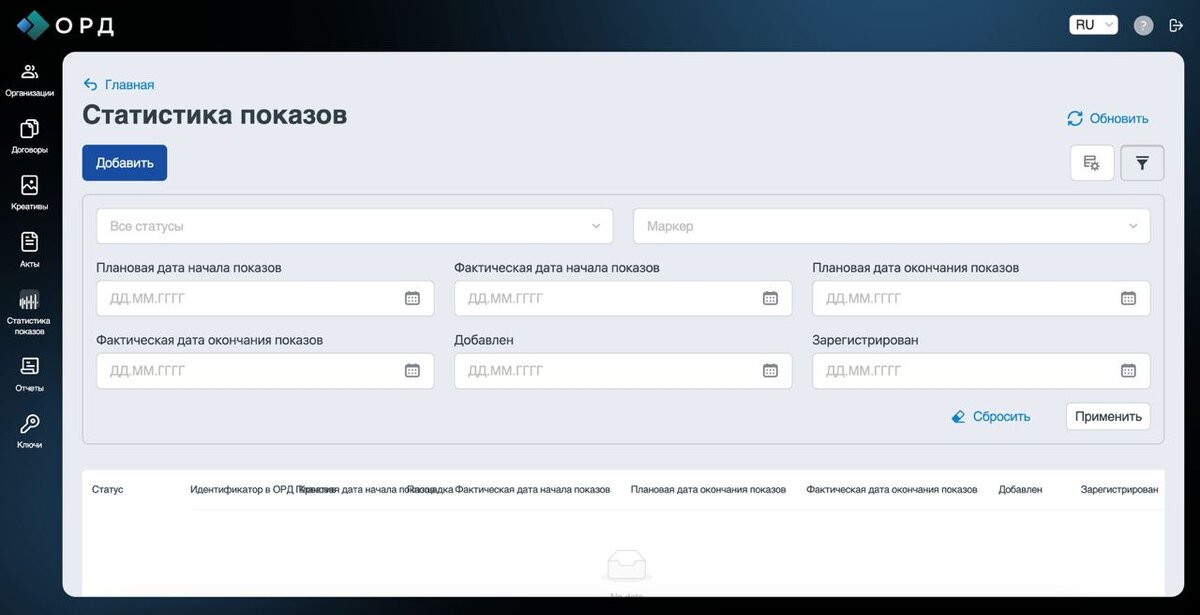Open calendar for Плановая дата начала показов
Screen dimensions: 1200x615
(412, 298)
